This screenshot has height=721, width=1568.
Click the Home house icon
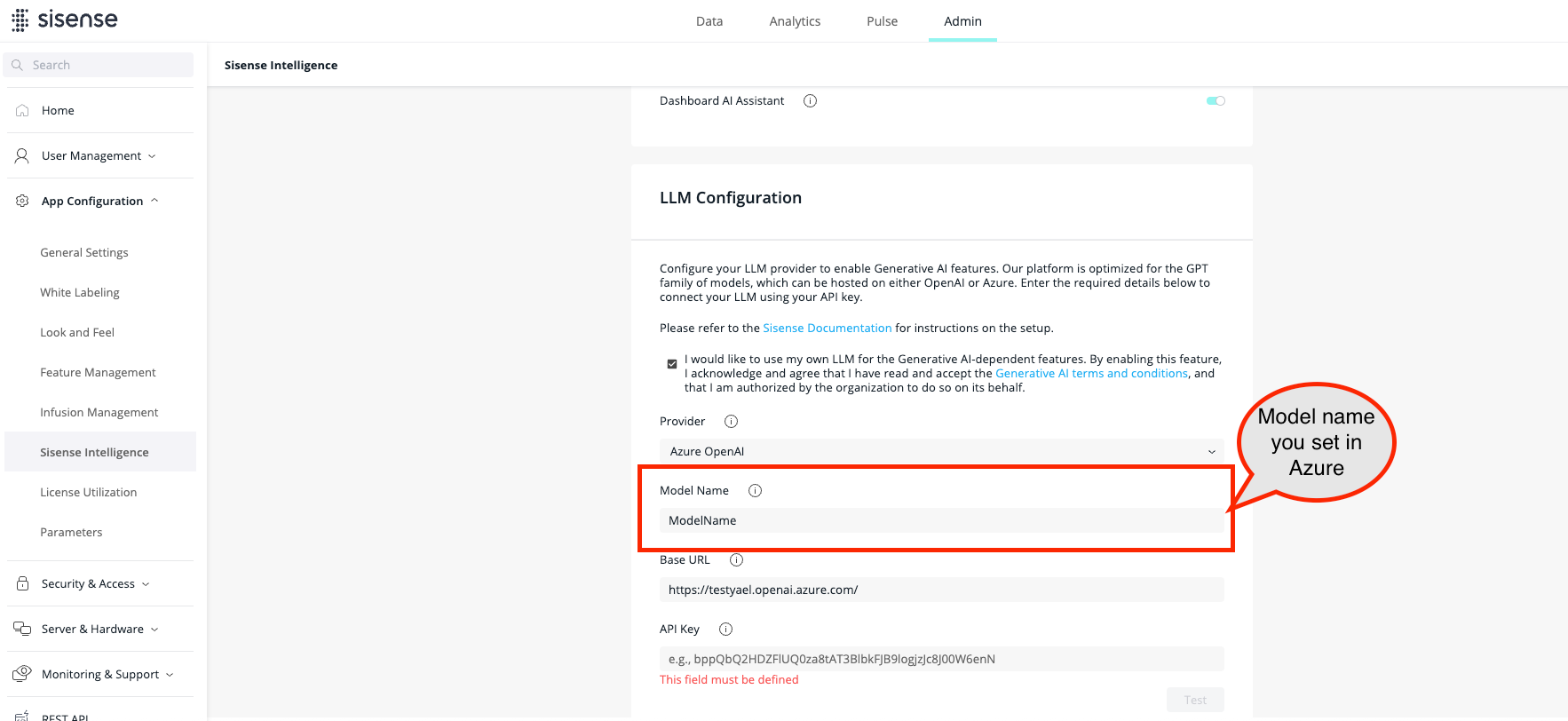point(22,110)
